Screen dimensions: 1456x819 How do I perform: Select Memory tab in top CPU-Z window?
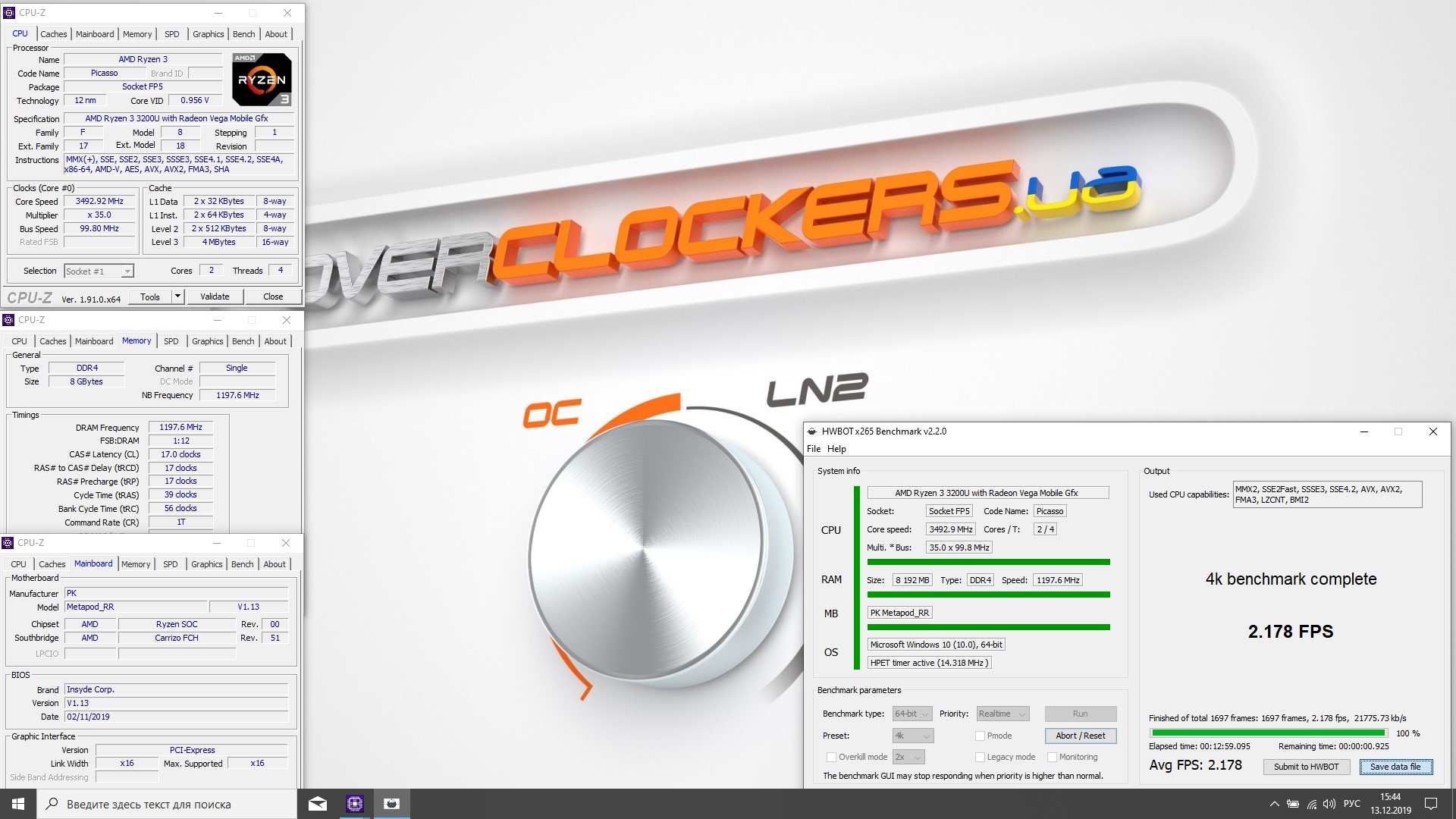tap(137, 34)
